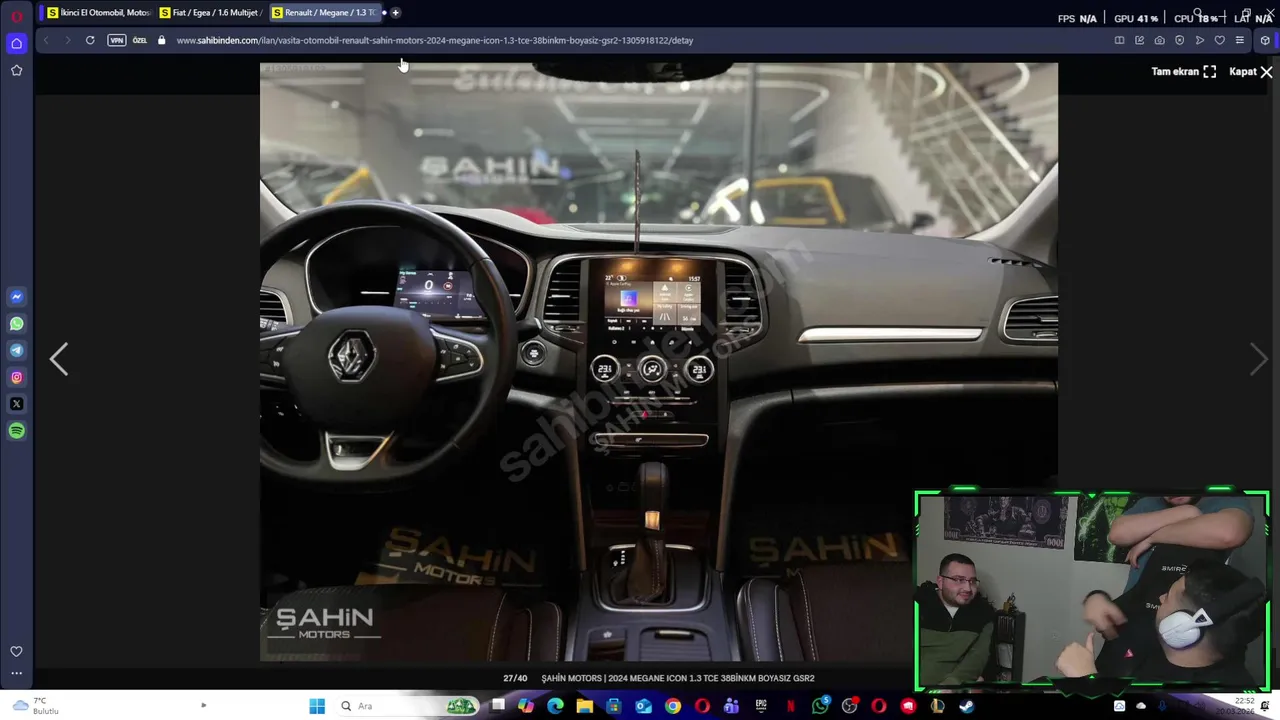The image size is (1280, 720).
Task: Switch to İkinci El Otomobil tab
Action: 98,13
